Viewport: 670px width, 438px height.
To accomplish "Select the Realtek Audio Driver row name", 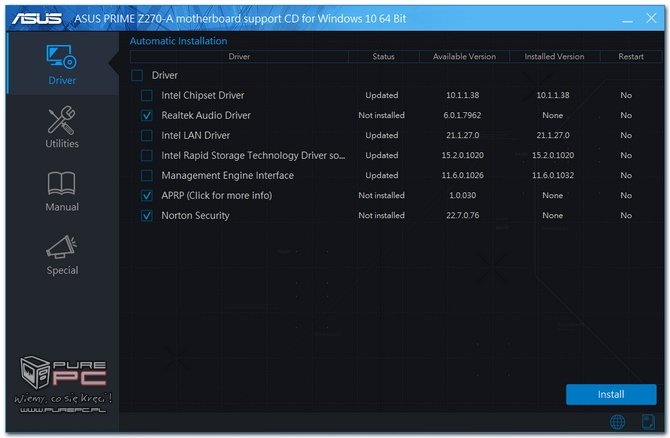I will point(206,115).
